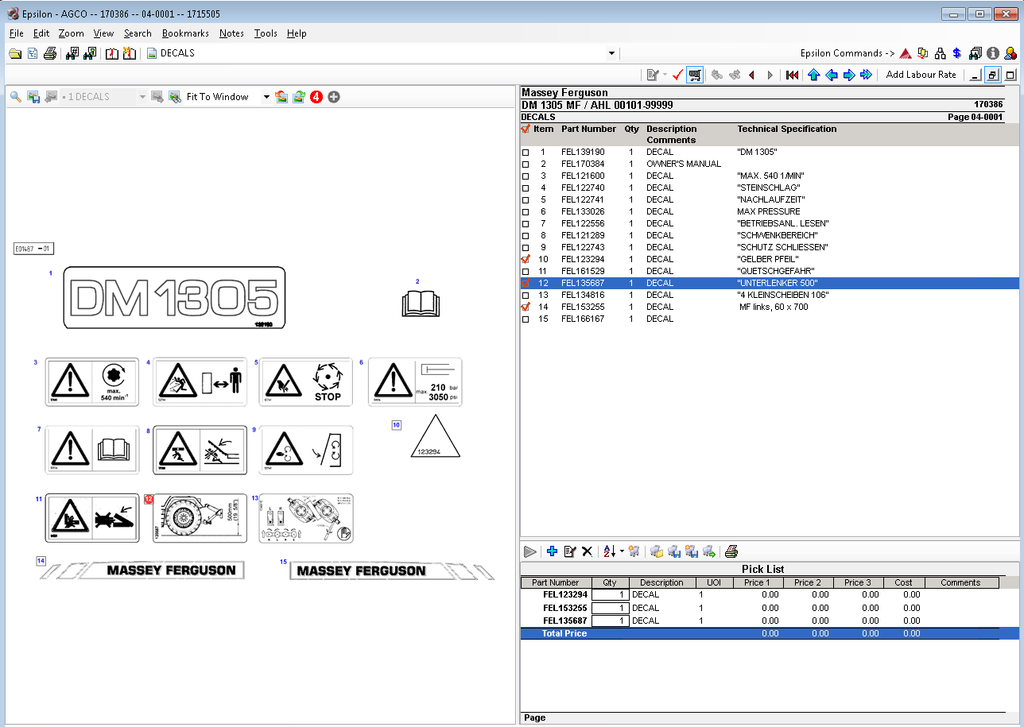Viewport: 1024px width, 727px height.
Task: Uncheck item 10 FEL123294 checkbox
Action: coord(526,260)
